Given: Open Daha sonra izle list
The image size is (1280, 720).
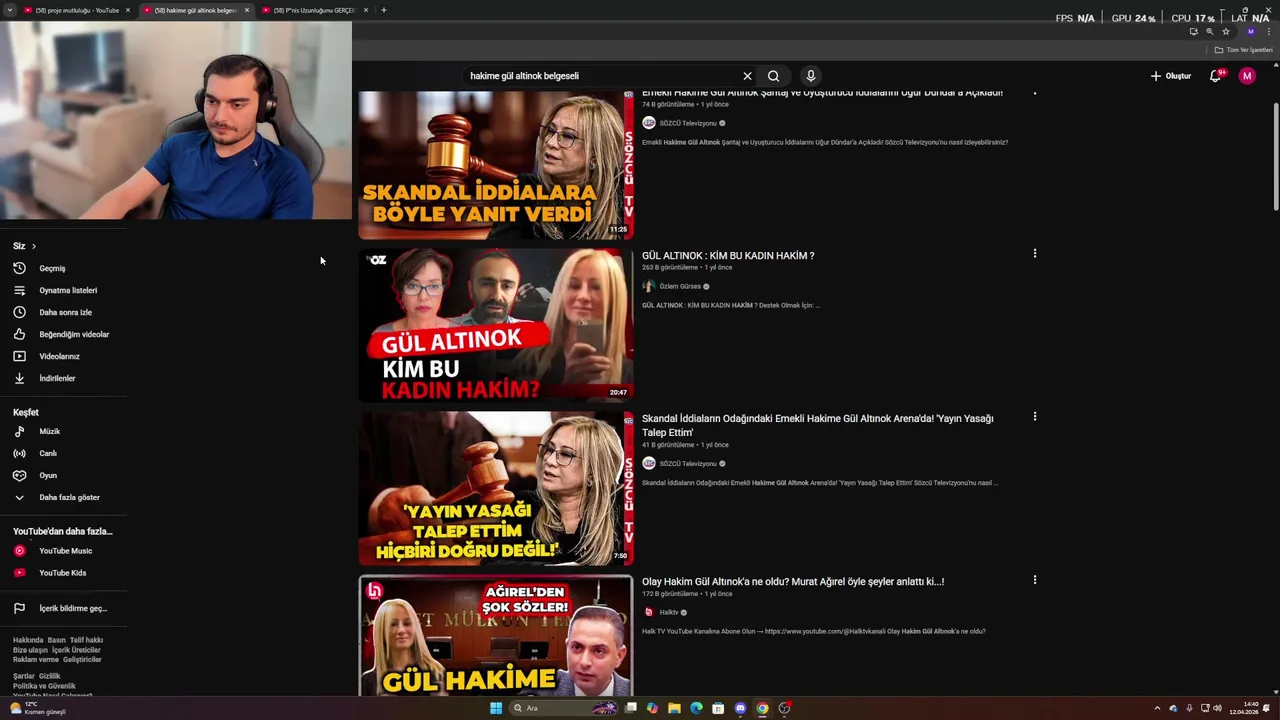Looking at the screenshot, I should tap(65, 312).
